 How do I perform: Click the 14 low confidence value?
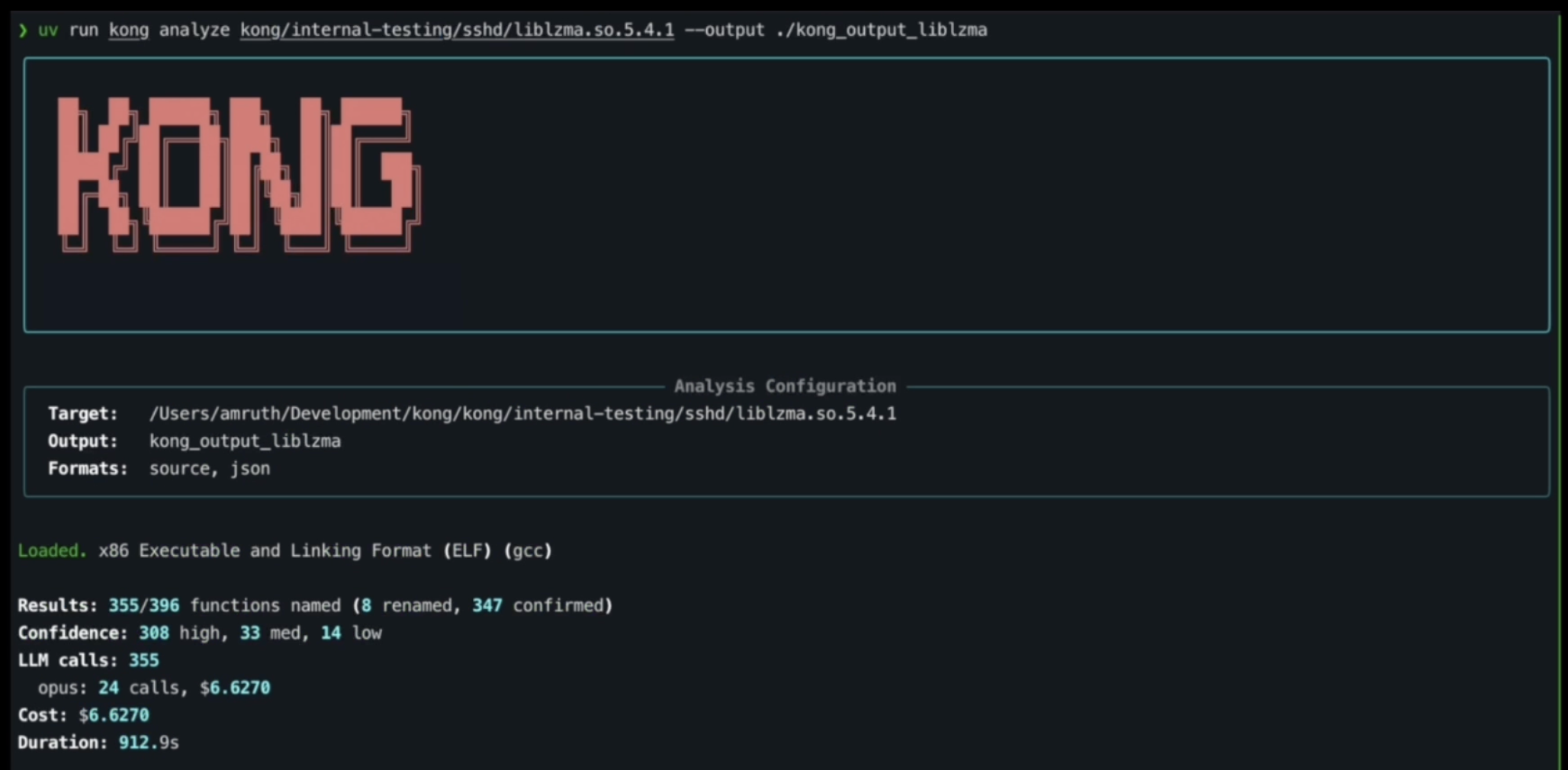tap(331, 633)
